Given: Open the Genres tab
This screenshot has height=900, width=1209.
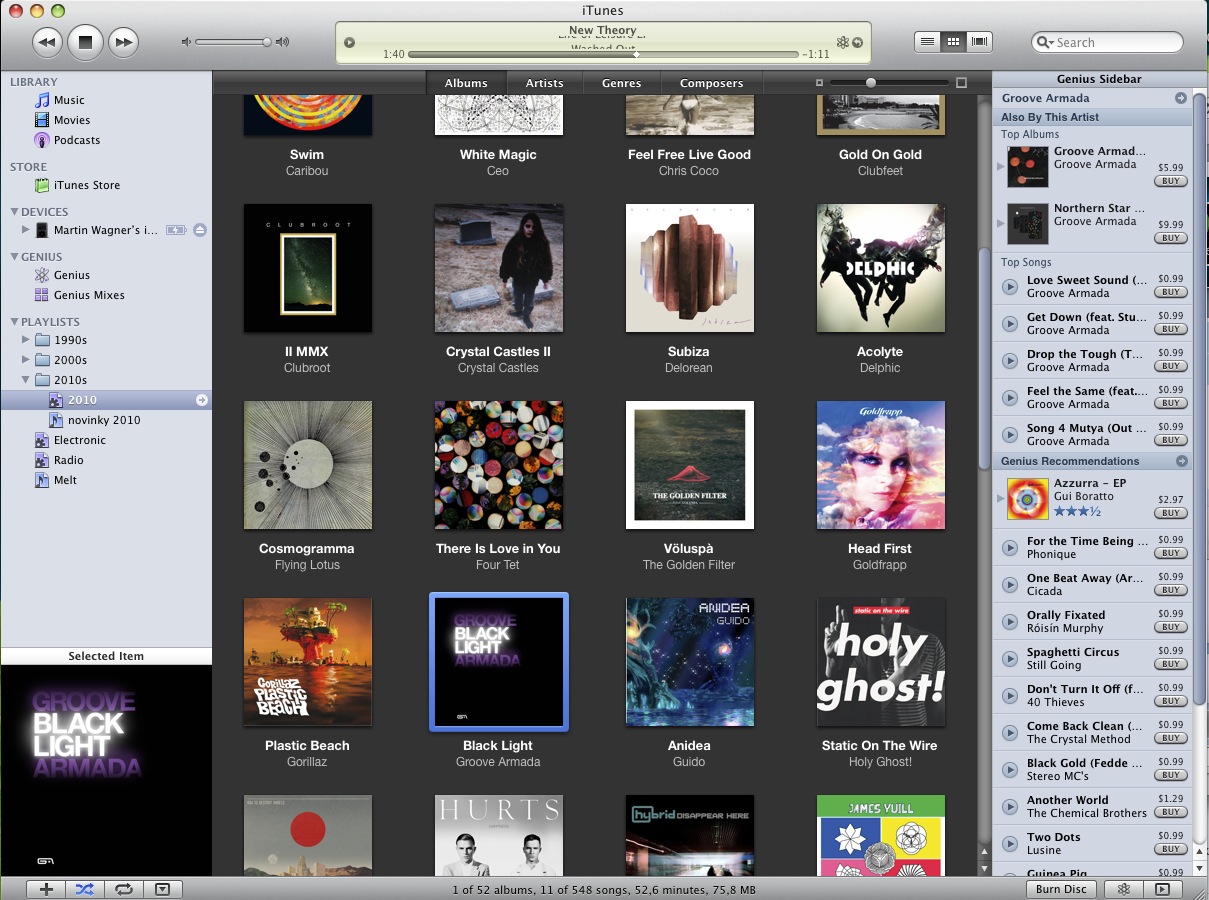Looking at the screenshot, I should tap(621, 83).
